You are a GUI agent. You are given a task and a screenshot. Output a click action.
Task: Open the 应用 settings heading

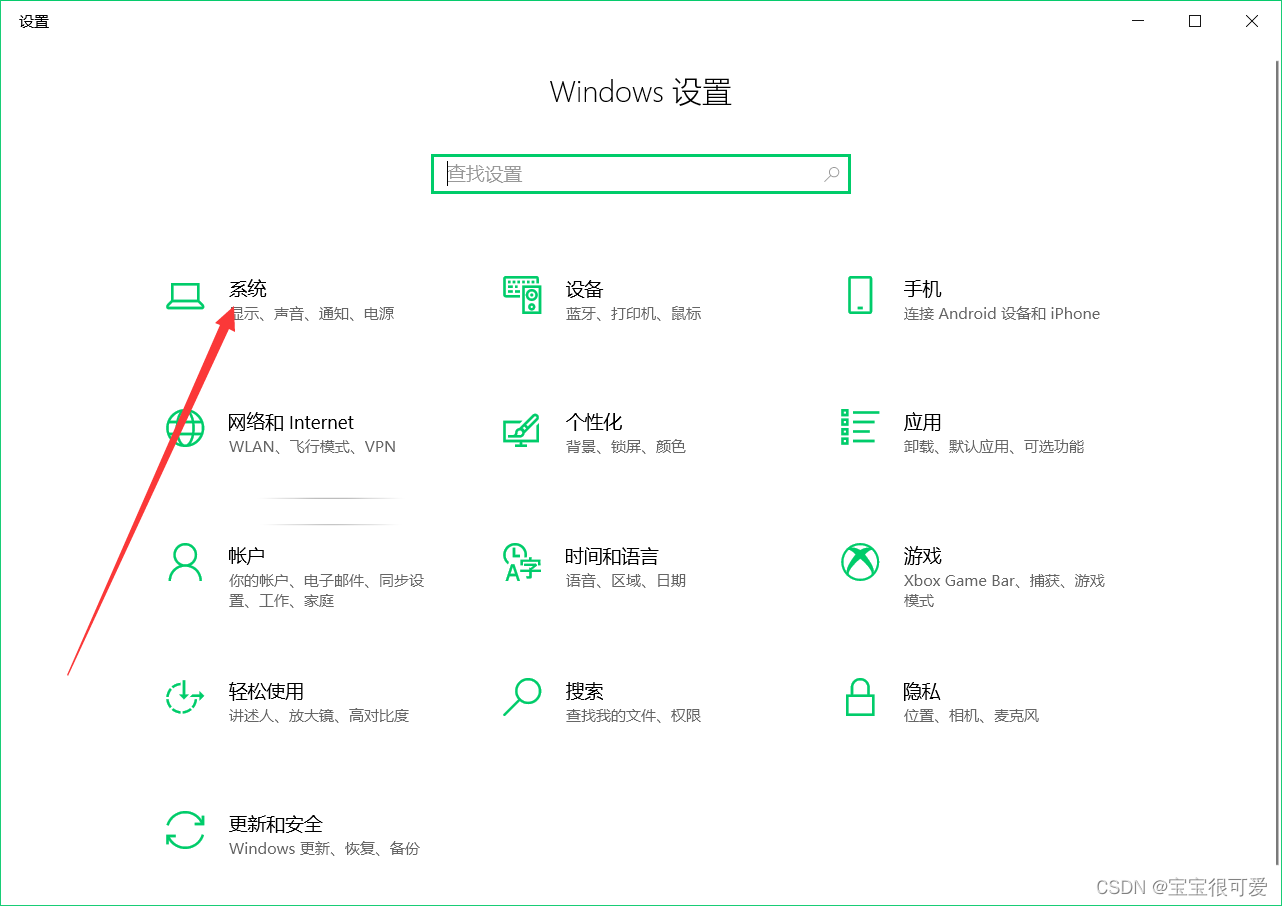pyautogui.click(x=923, y=422)
